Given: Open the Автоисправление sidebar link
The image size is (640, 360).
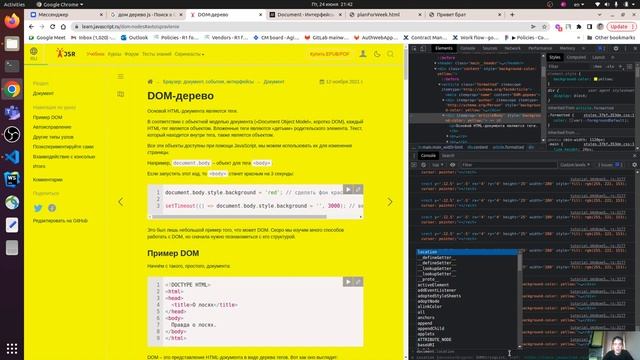Looking at the screenshot, I should tap(52, 127).
